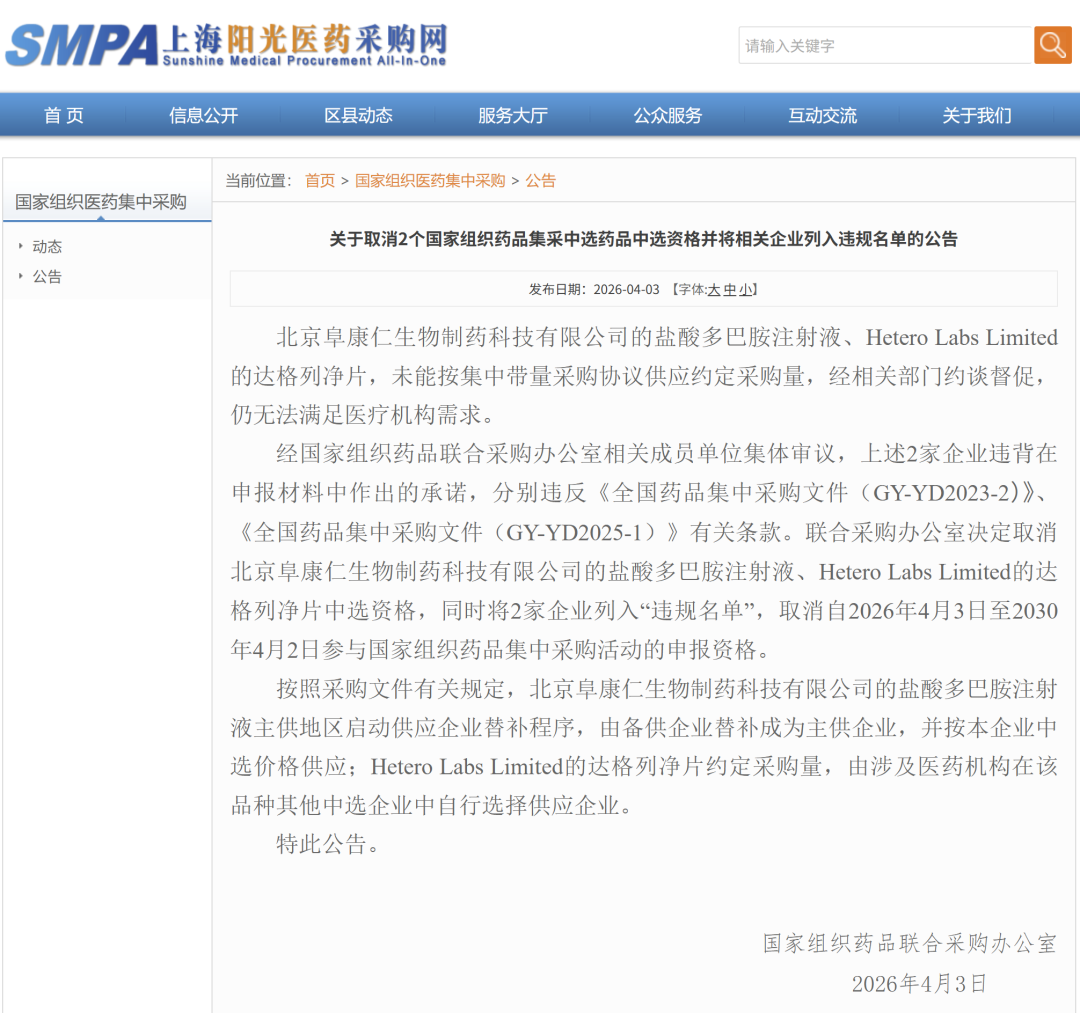Click the 国家组织医药集中采购 breadcrumb link

tap(430, 181)
